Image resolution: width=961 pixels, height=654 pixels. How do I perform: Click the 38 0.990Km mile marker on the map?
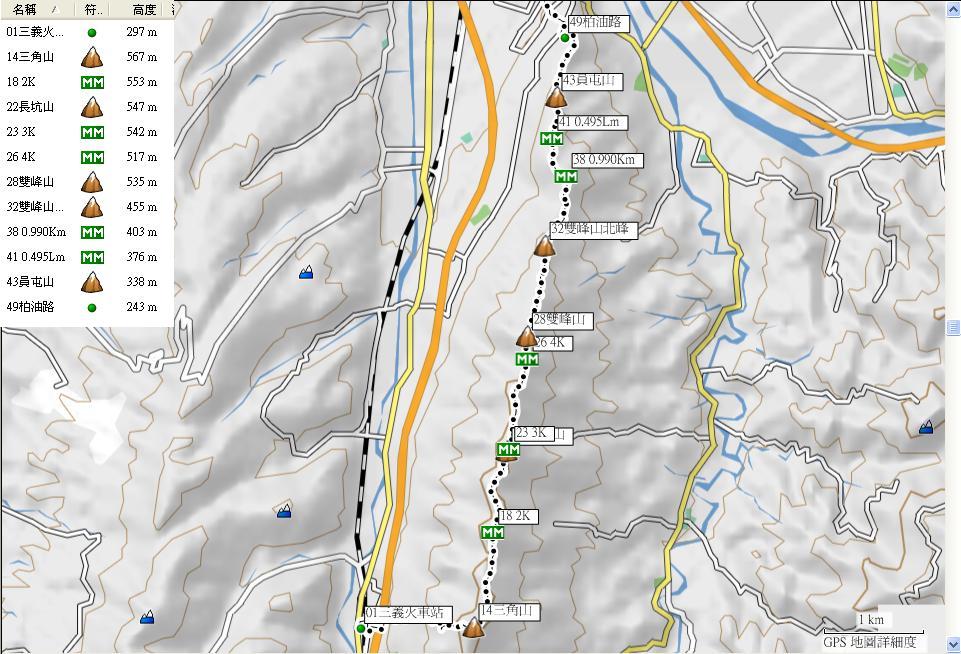coord(566,177)
